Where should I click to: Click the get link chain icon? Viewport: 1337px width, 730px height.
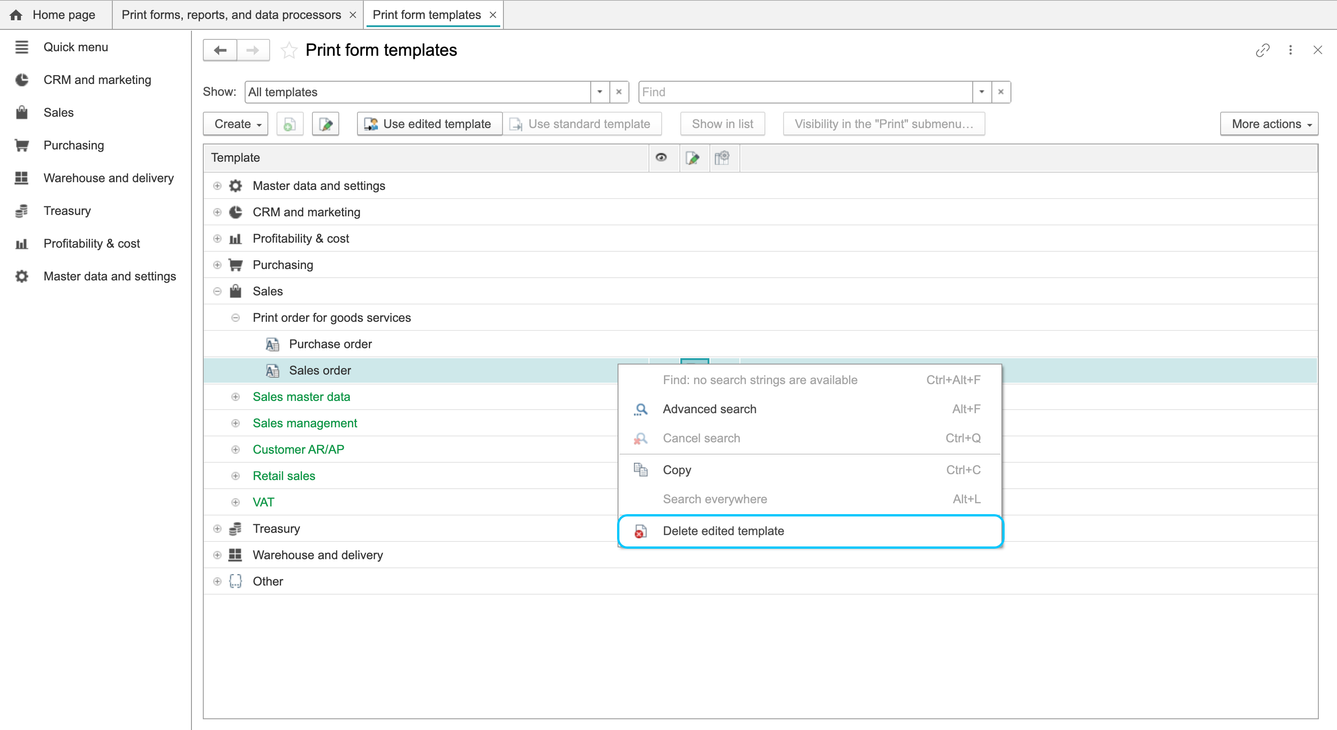click(1263, 50)
